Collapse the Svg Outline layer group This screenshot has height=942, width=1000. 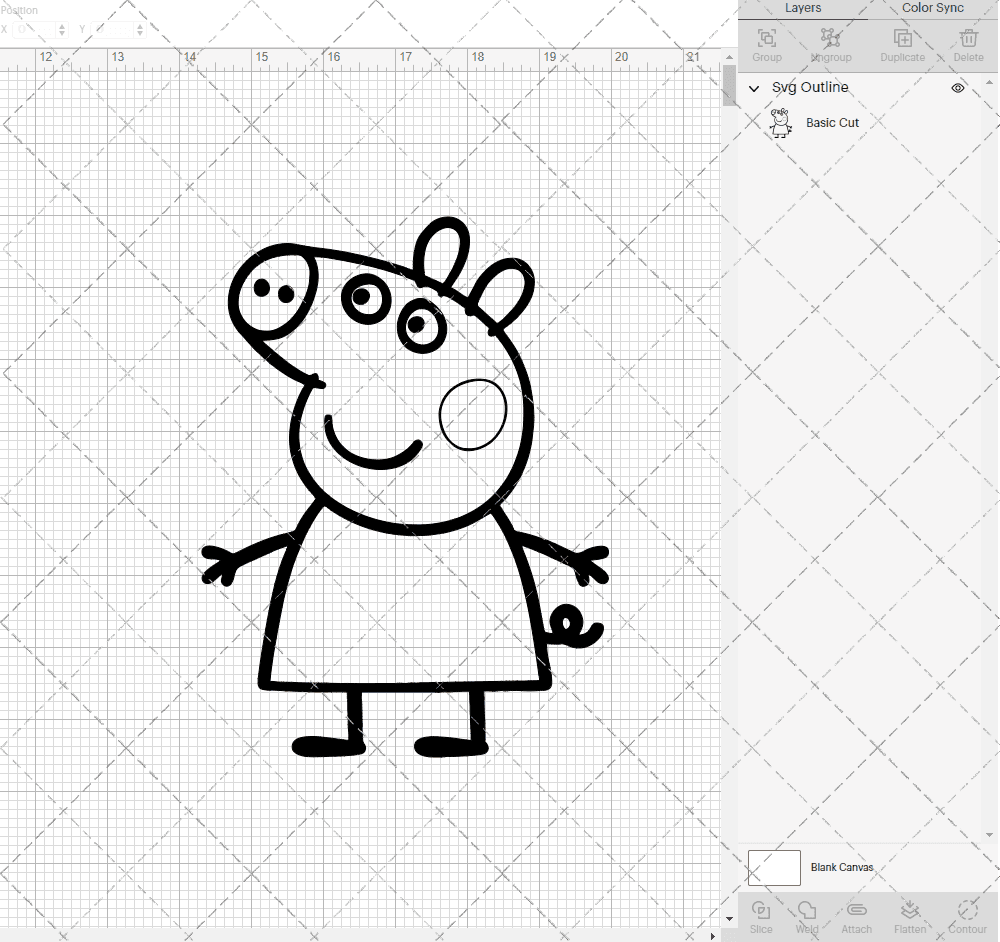753,88
